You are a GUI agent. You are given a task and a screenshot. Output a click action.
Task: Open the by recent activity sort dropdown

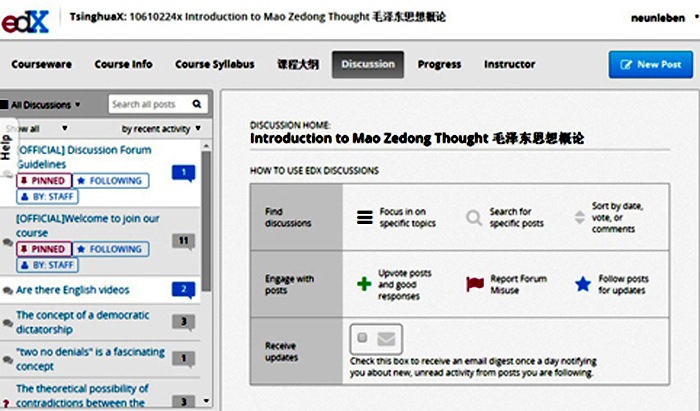click(161, 129)
